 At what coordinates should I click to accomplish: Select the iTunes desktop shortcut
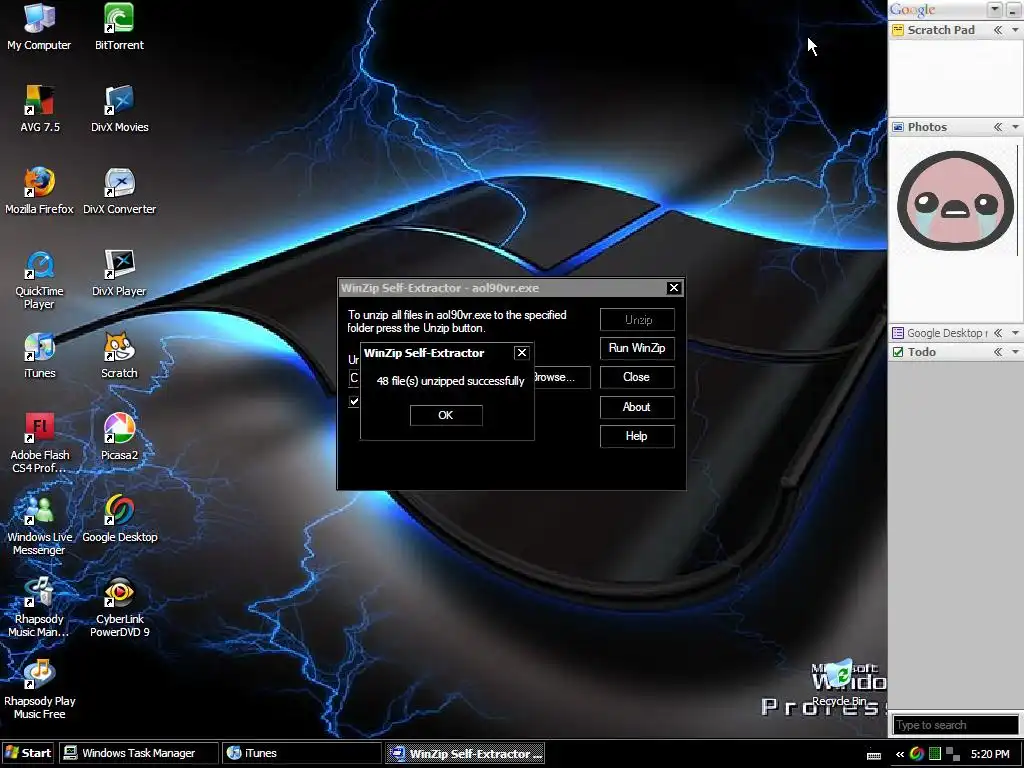tap(39, 355)
